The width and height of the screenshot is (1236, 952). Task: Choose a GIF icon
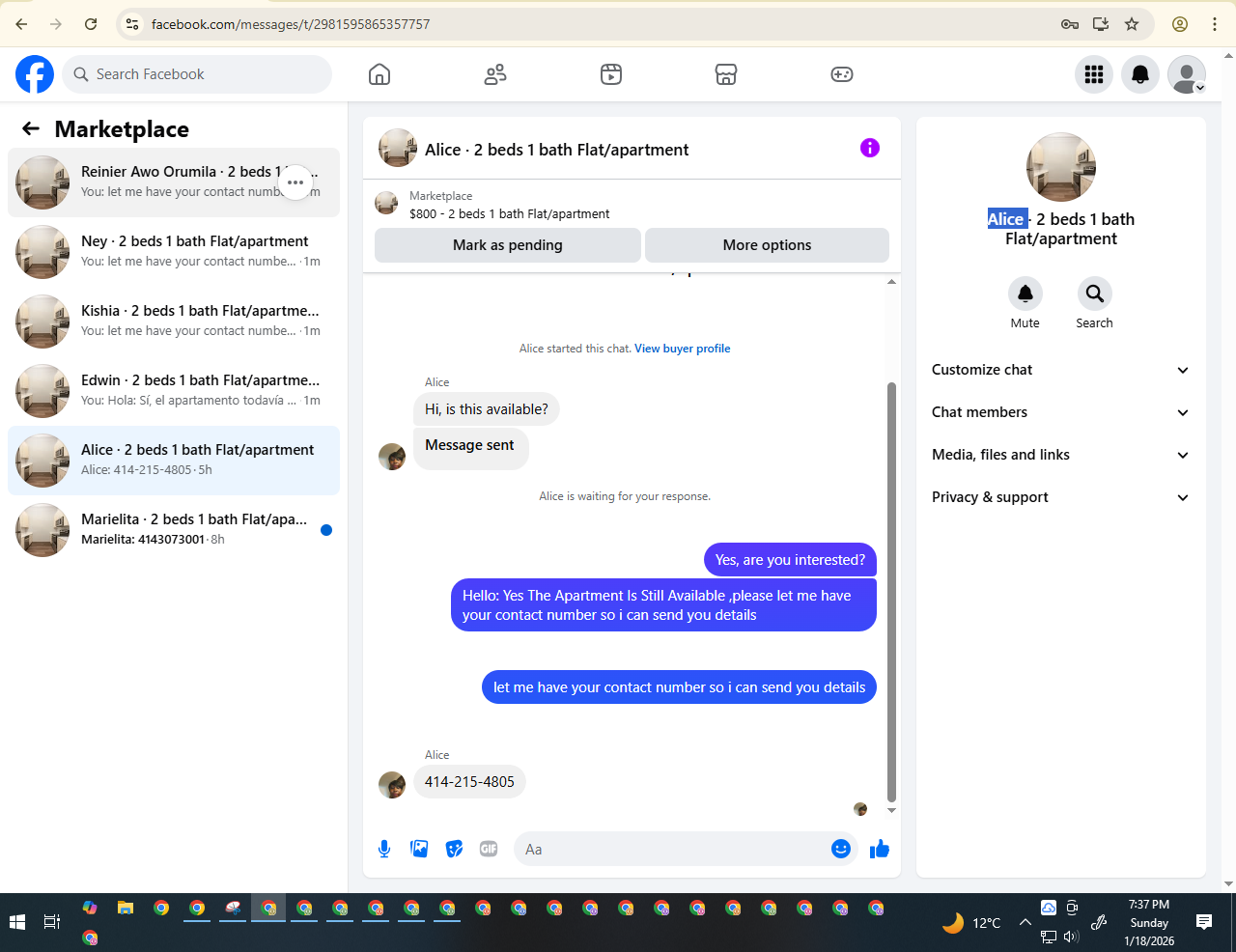tap(489, 849)
